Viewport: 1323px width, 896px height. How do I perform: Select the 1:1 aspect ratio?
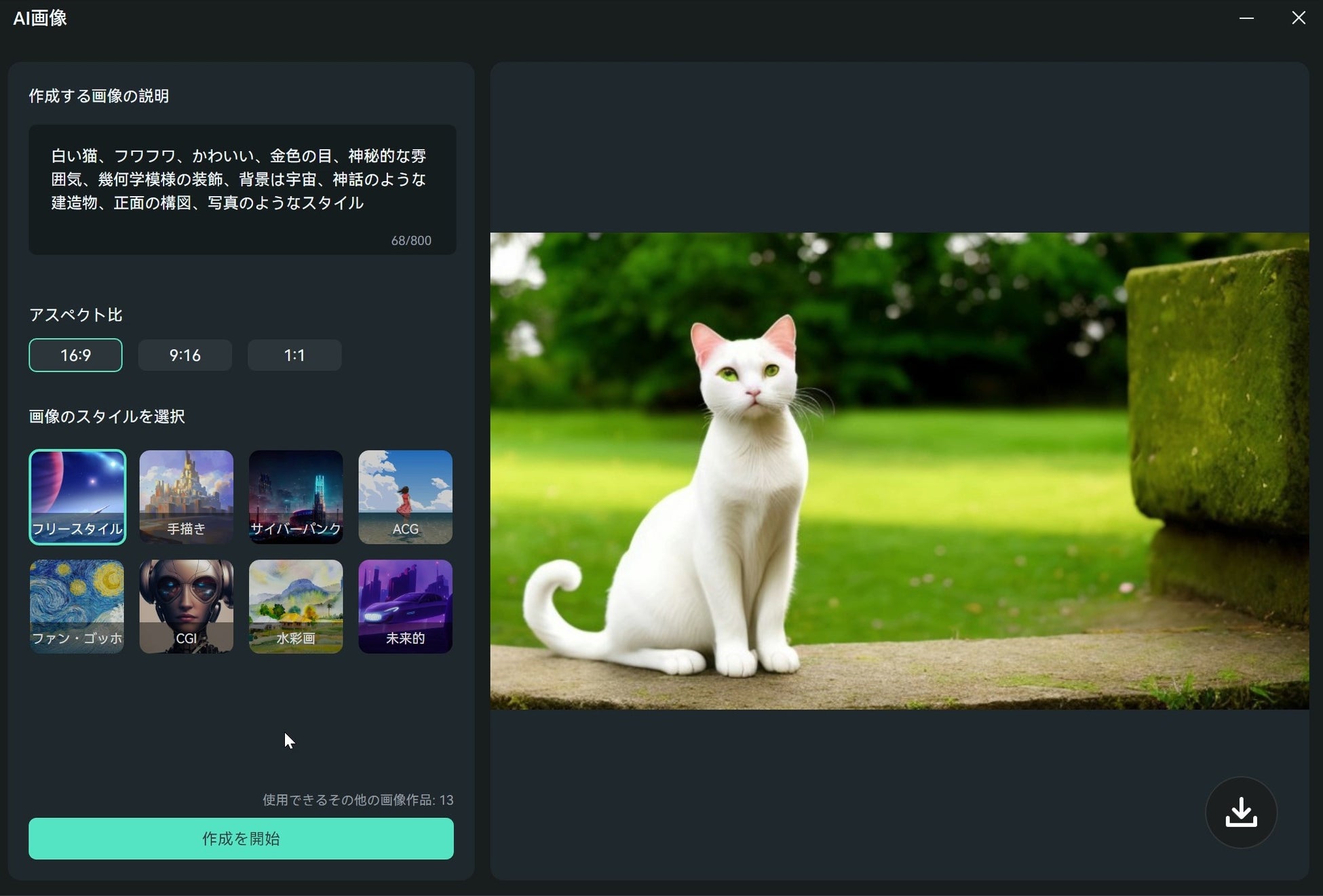click(x=294, y=355)
